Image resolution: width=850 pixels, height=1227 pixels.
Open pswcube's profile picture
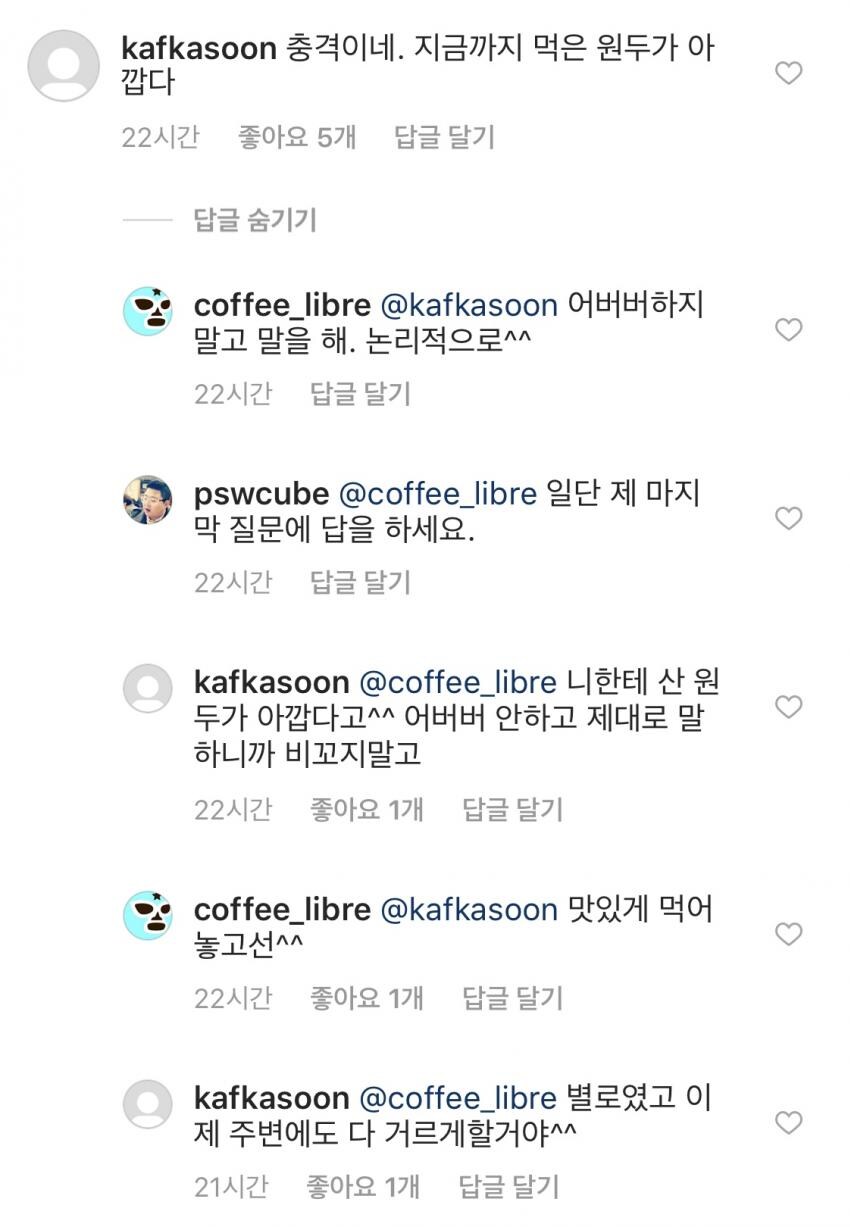pyautogui.click(x=147, y=499)
